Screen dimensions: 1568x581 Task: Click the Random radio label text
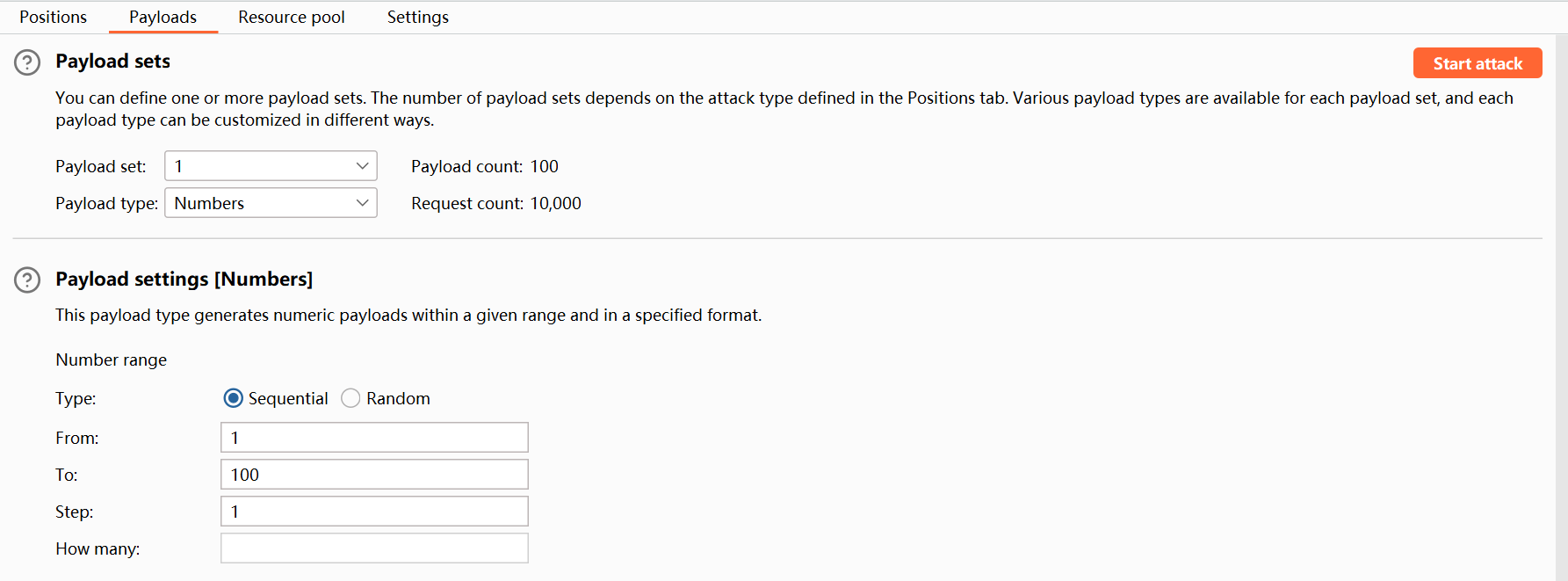[398, 399]
